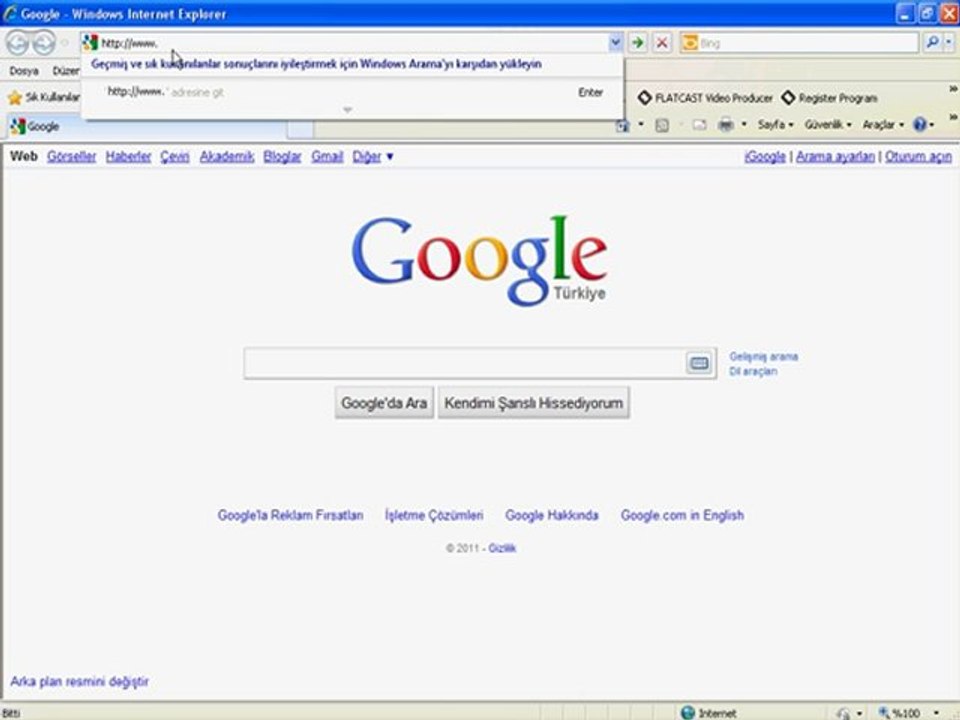The image size is (960, 720).
Task: Expand favorites bar overflow chevron
Action: pos(953,89)
